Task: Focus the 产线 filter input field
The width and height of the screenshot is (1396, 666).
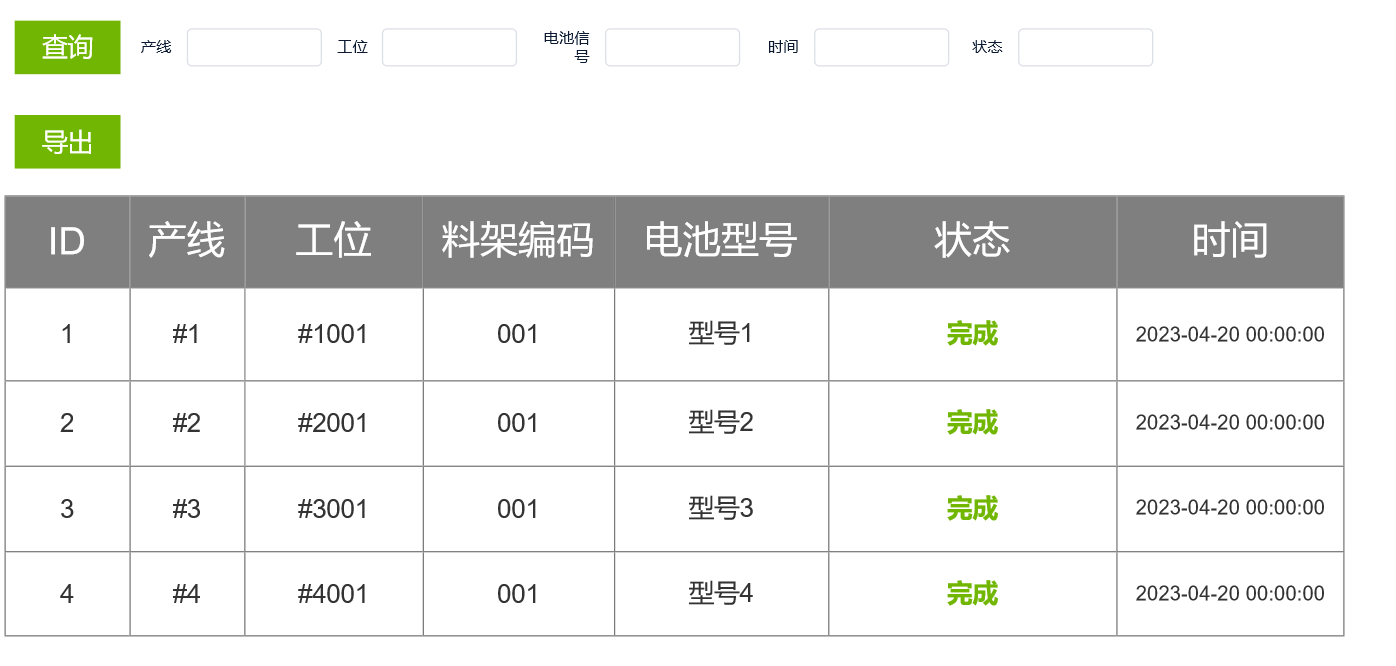Action: tap(254, 47)
